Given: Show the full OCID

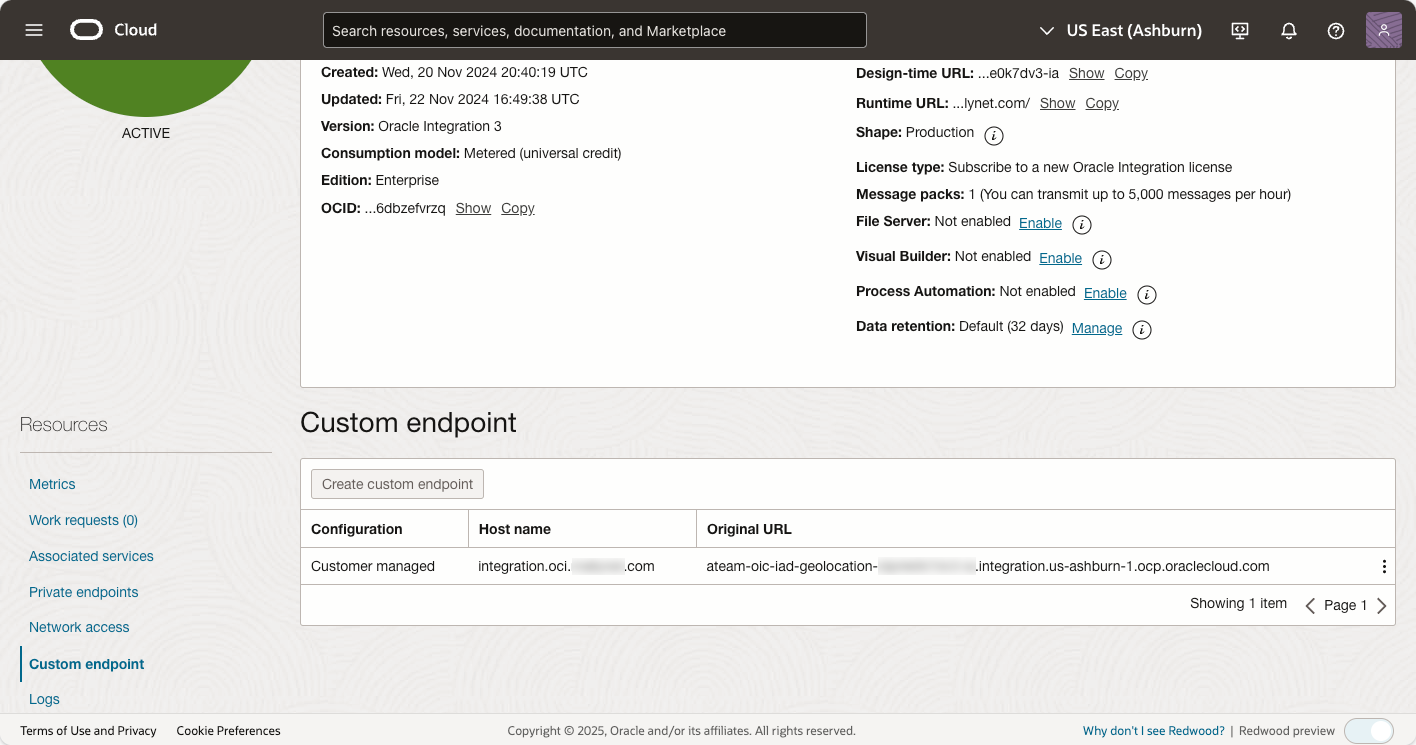Looking at the screenshot, I should click(x=473, y=208).
